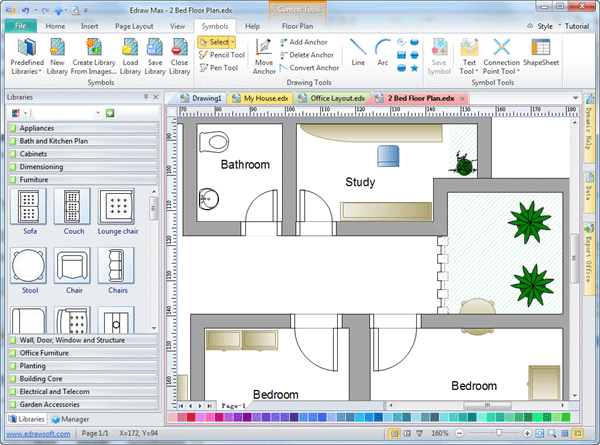Expand Bath and Kitchen Plan library
Screen dimensions: 600x445
tap(83, 141)
